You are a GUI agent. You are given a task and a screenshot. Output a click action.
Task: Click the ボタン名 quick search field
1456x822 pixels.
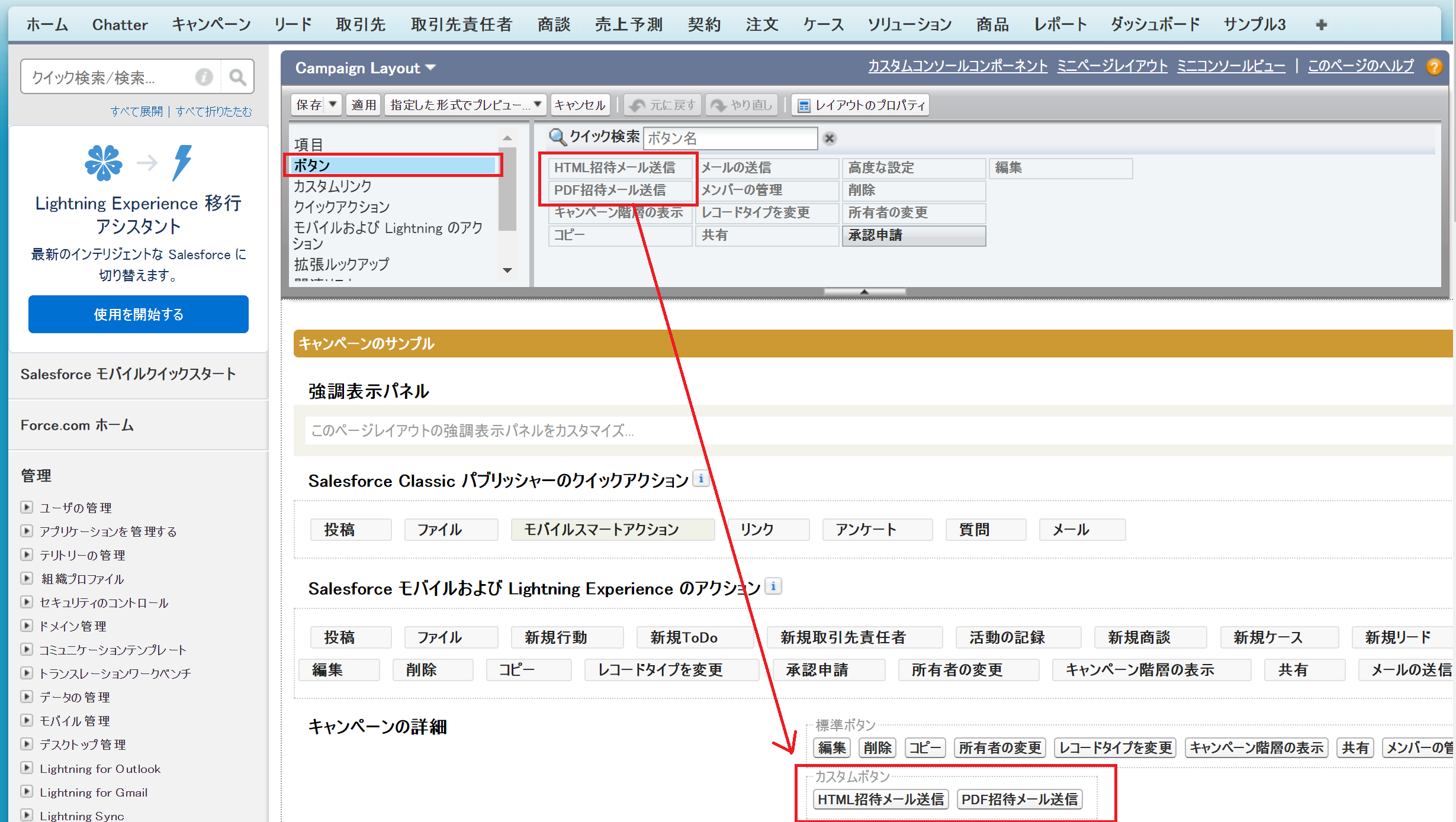pos(730,138)
